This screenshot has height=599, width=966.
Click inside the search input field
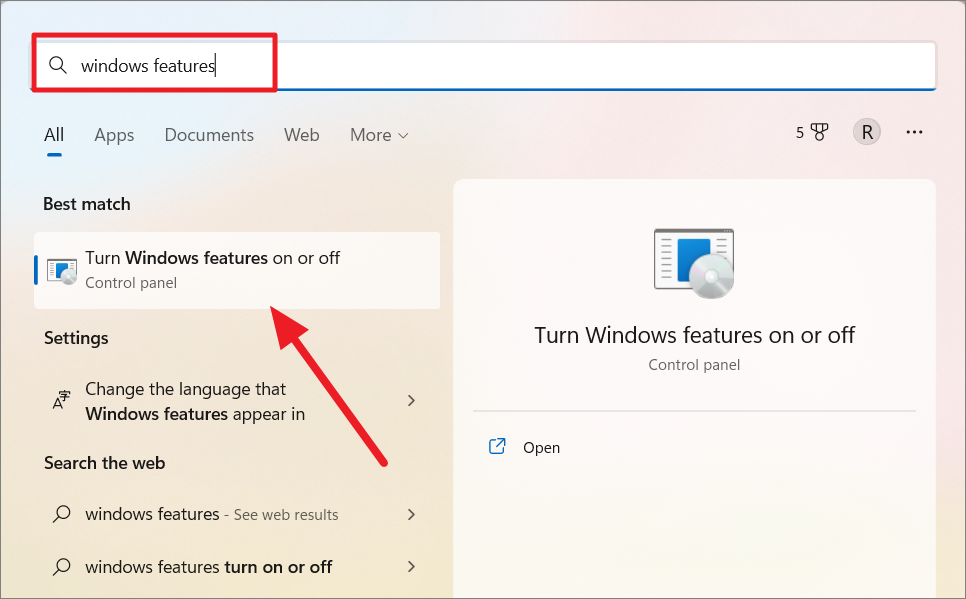400,64
